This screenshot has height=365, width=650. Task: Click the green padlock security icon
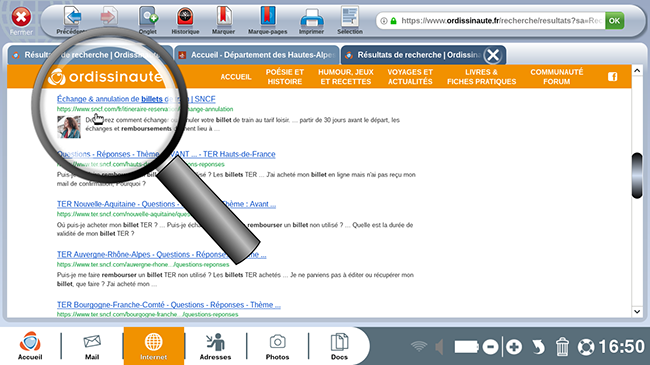coord(393,21)
